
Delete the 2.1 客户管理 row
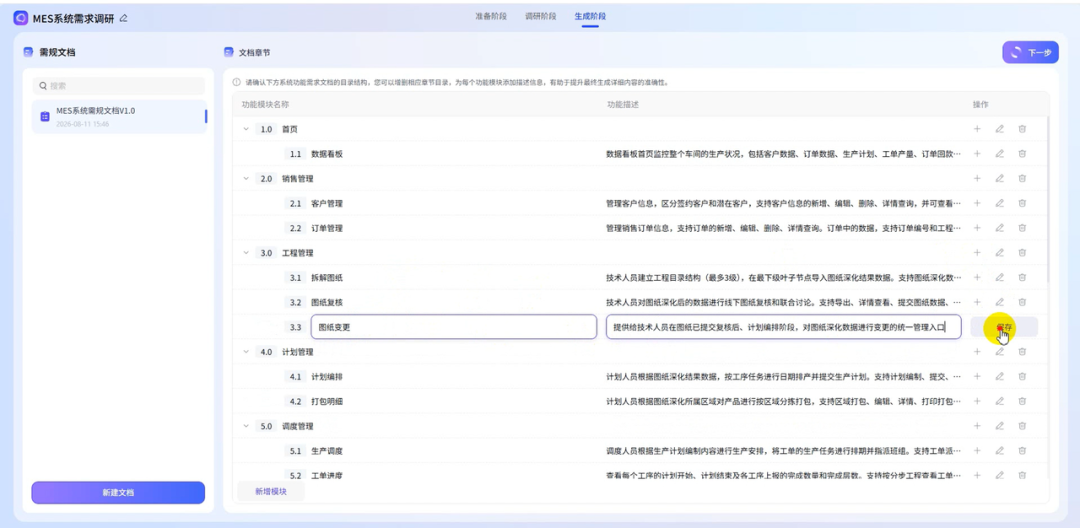[1022, 203]
